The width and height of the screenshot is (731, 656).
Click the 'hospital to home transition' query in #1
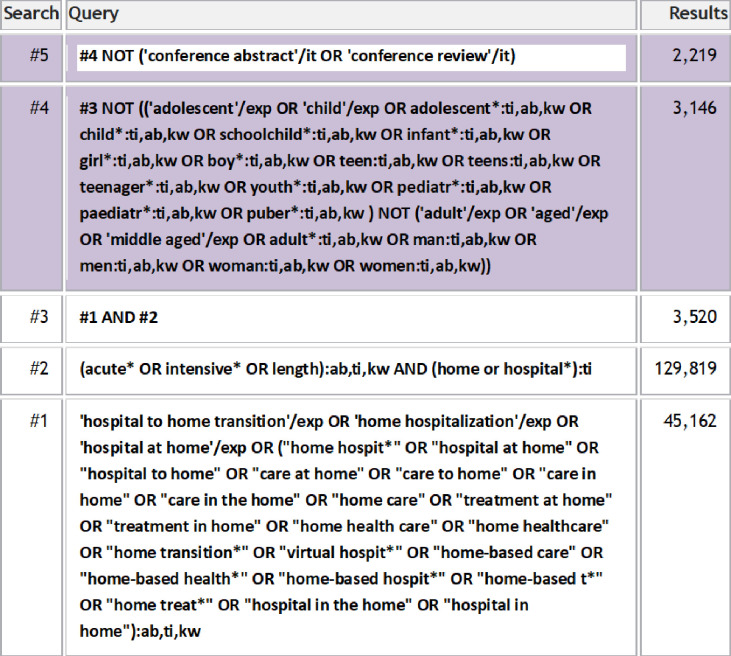[345, 526]
